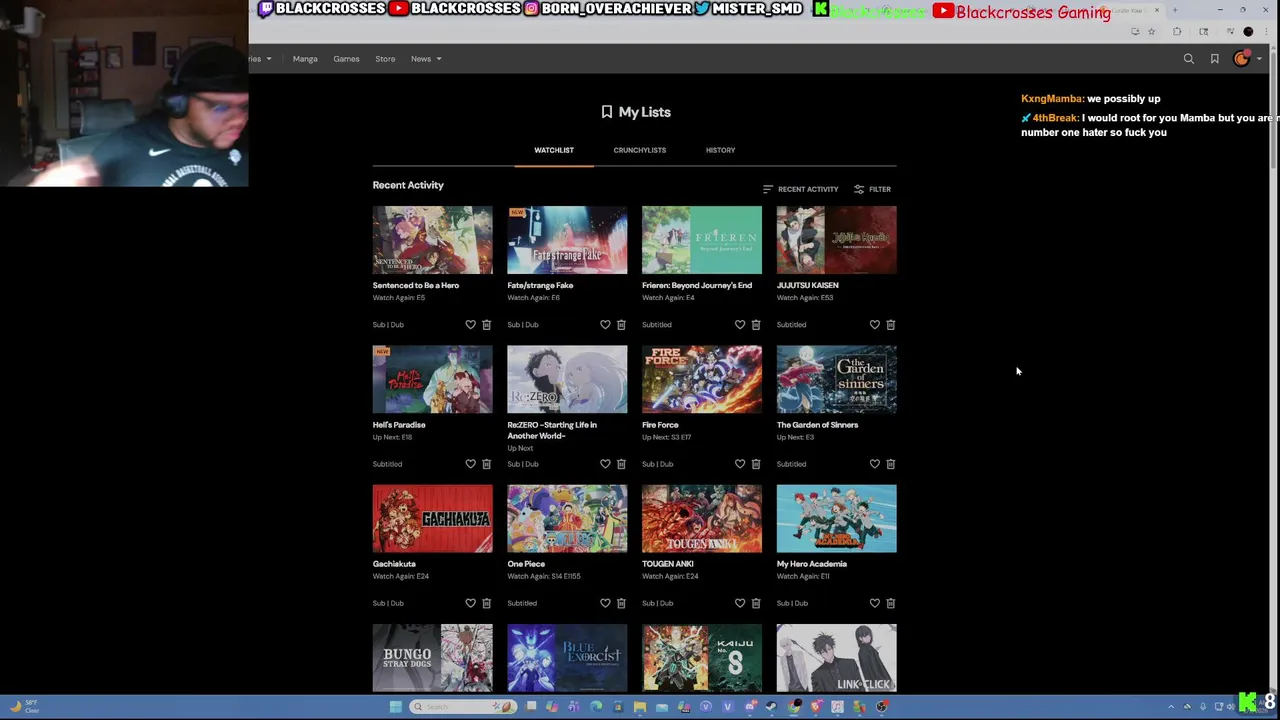Open the Link Click thumbnail
The image size is (1280, 720).
(837, 658)
